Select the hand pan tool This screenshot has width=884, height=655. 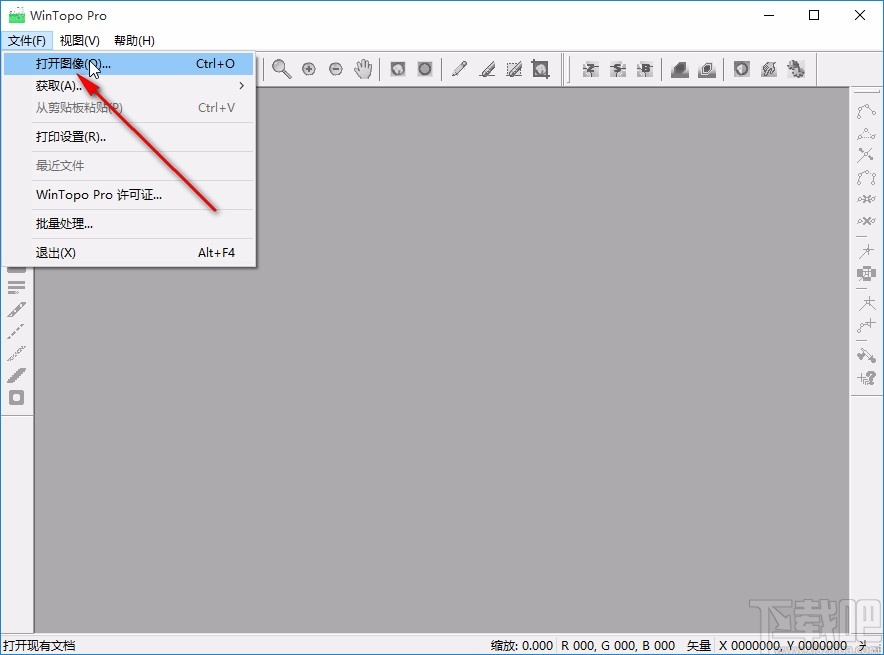click(x=363, y=69)
